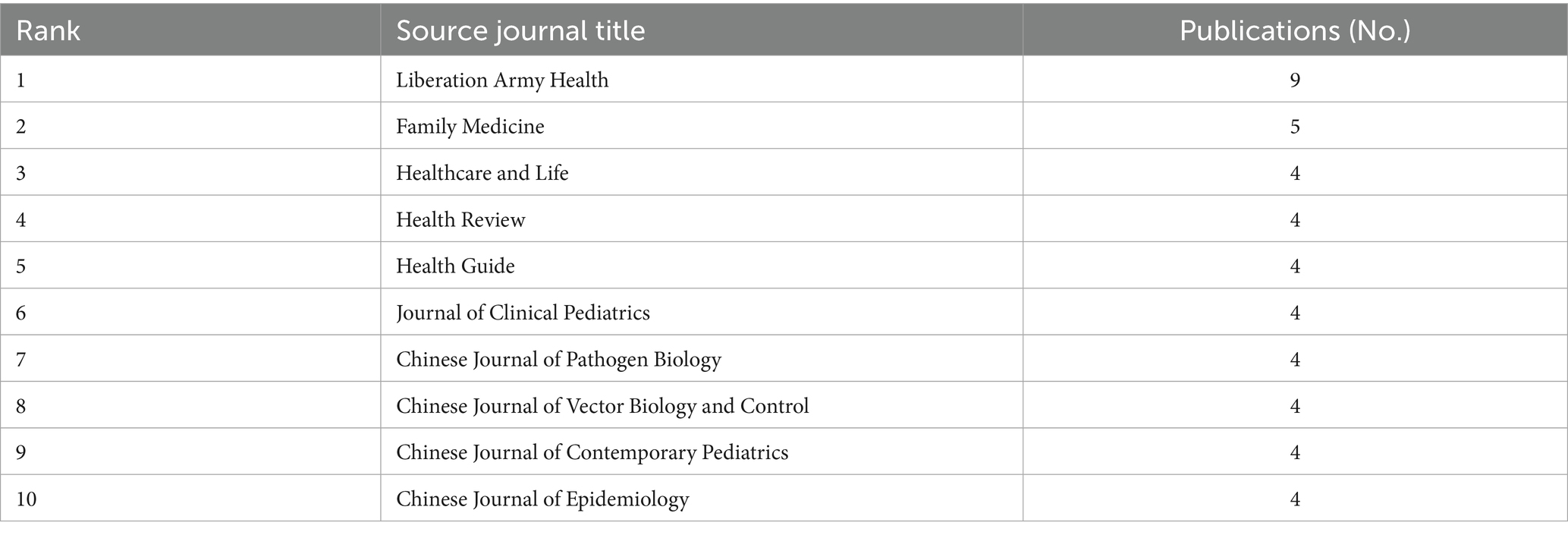Select the Family Medicine journal cell
The image size is (1568, 535).
[x=470, y=126]
